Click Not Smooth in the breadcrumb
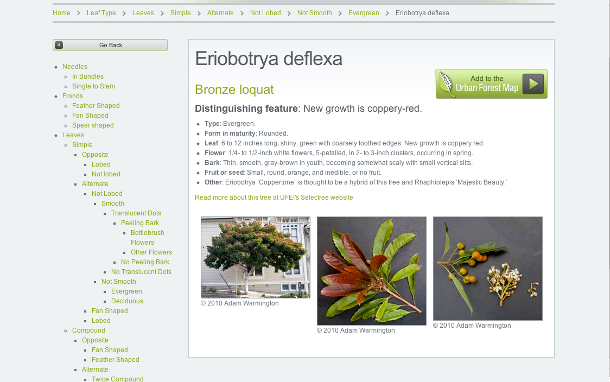Viewport: 610px width, 382px height. [x=315, y=13]
